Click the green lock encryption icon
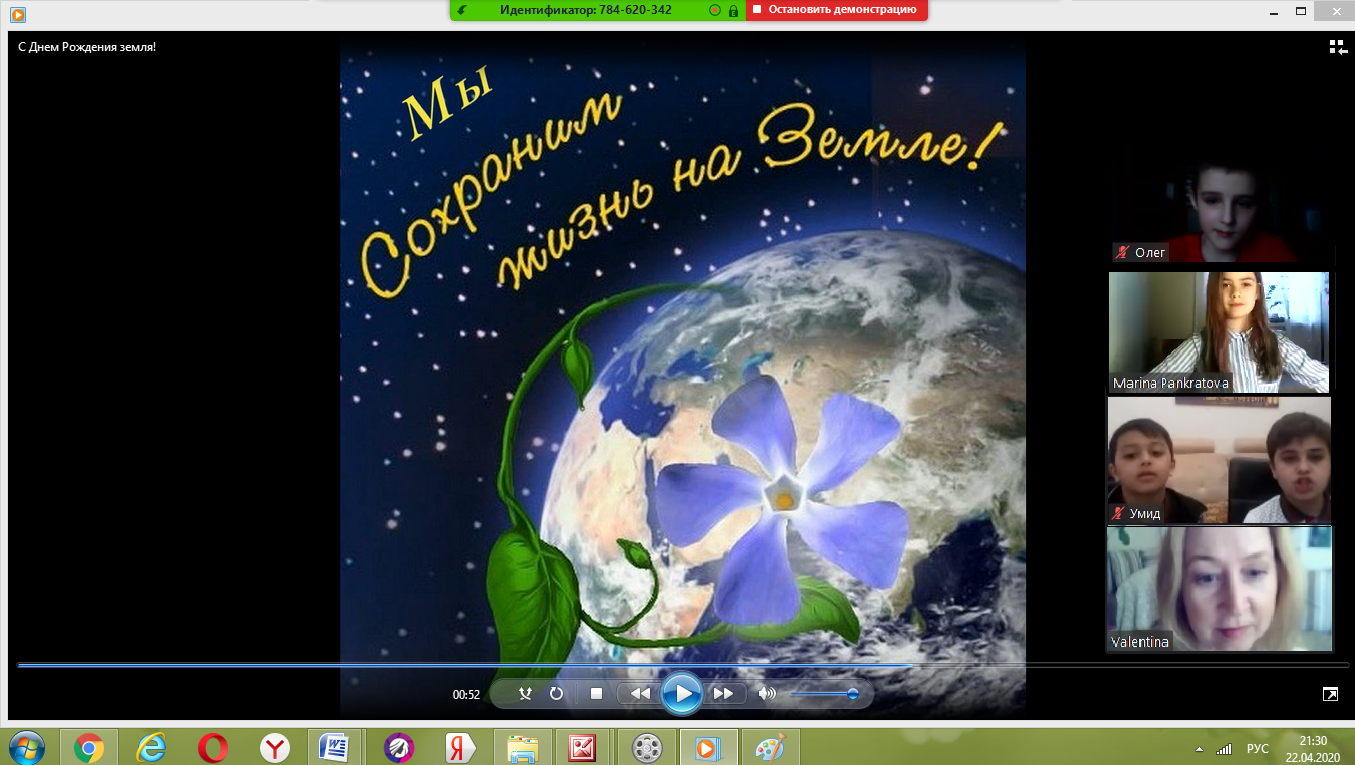Viewport: 1355px width, 765px height. [x=733, y=10]
